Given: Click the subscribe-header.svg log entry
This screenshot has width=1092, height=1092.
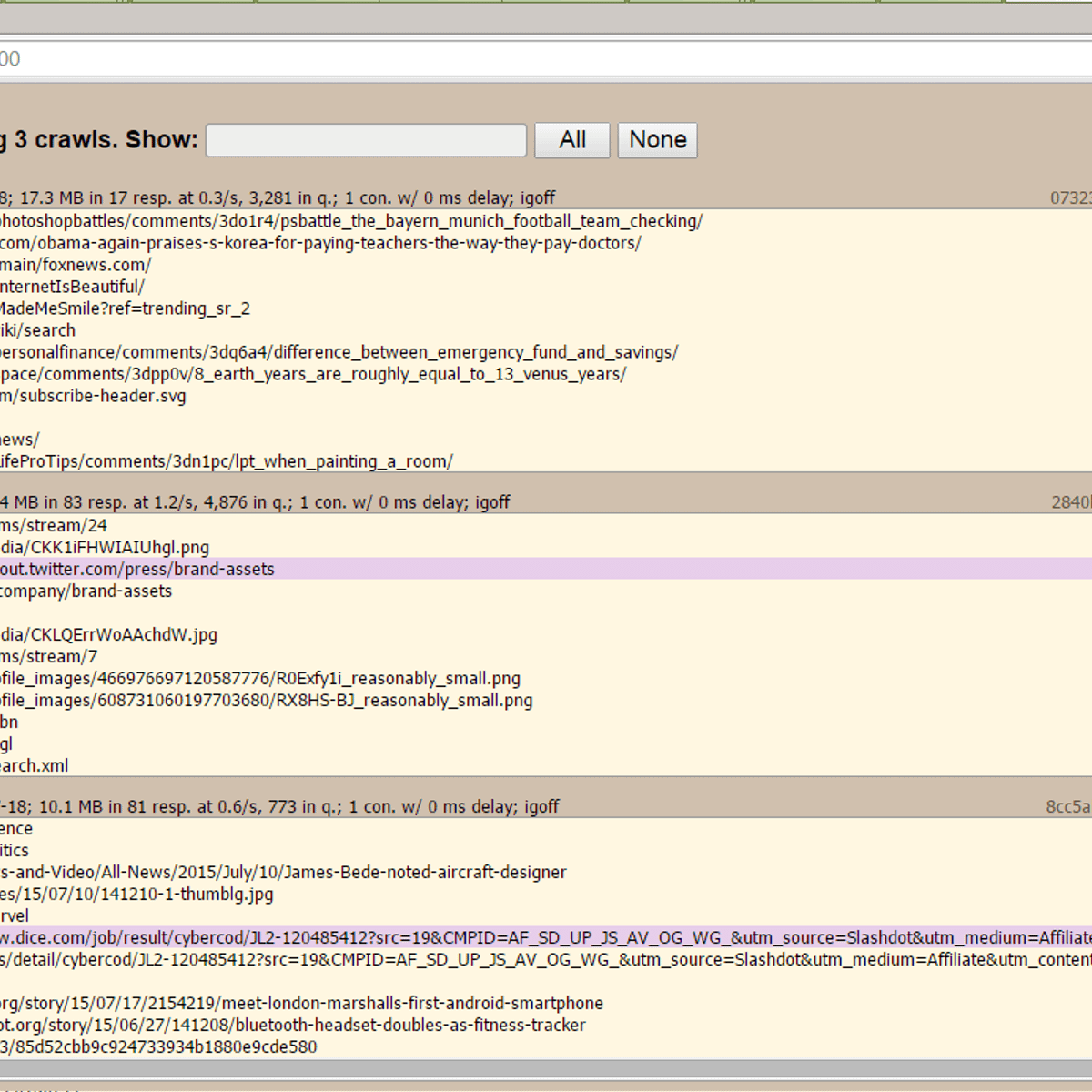Looking at the screenshot, I should [93, 396].
